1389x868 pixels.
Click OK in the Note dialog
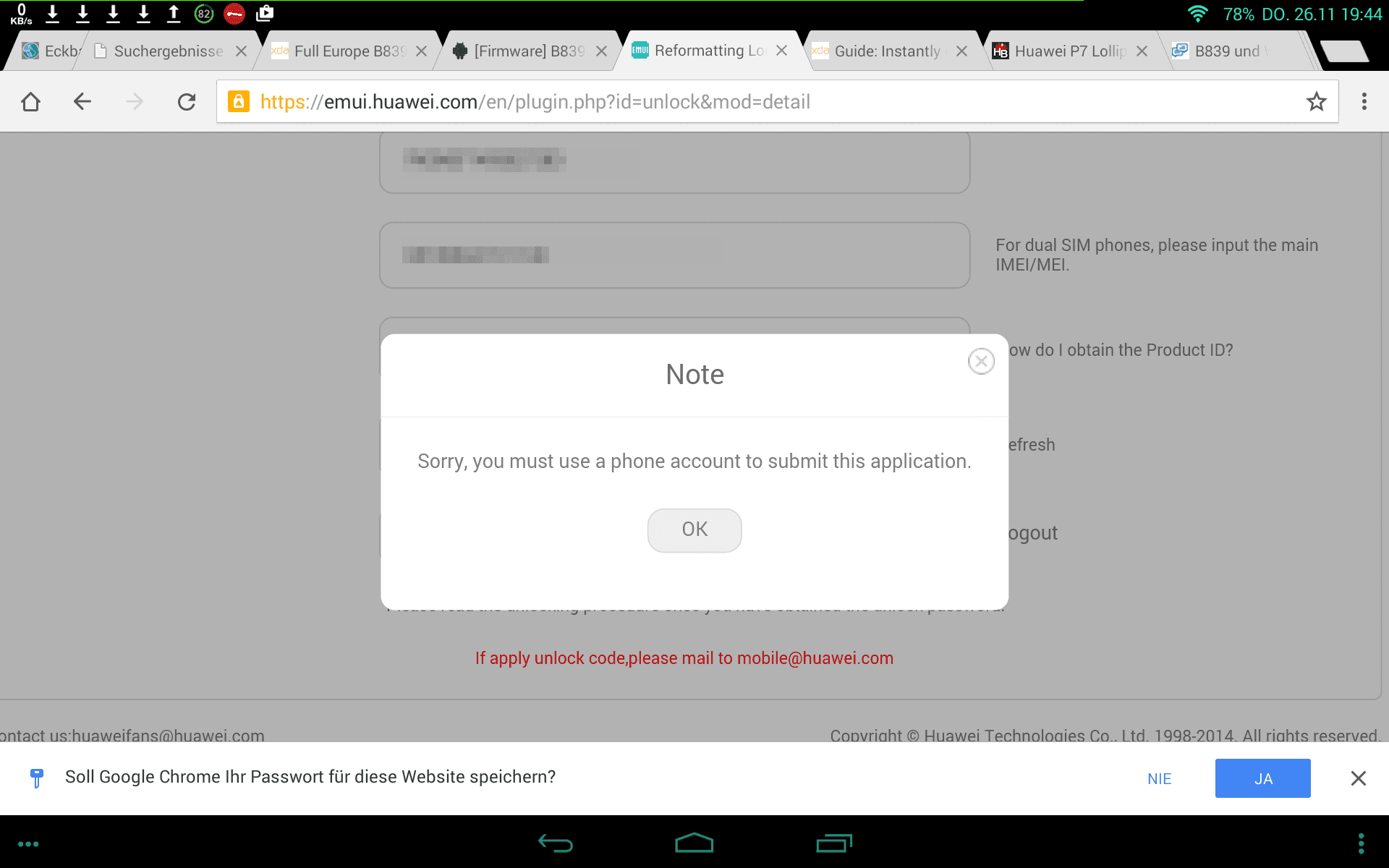(x=694, y=530)
